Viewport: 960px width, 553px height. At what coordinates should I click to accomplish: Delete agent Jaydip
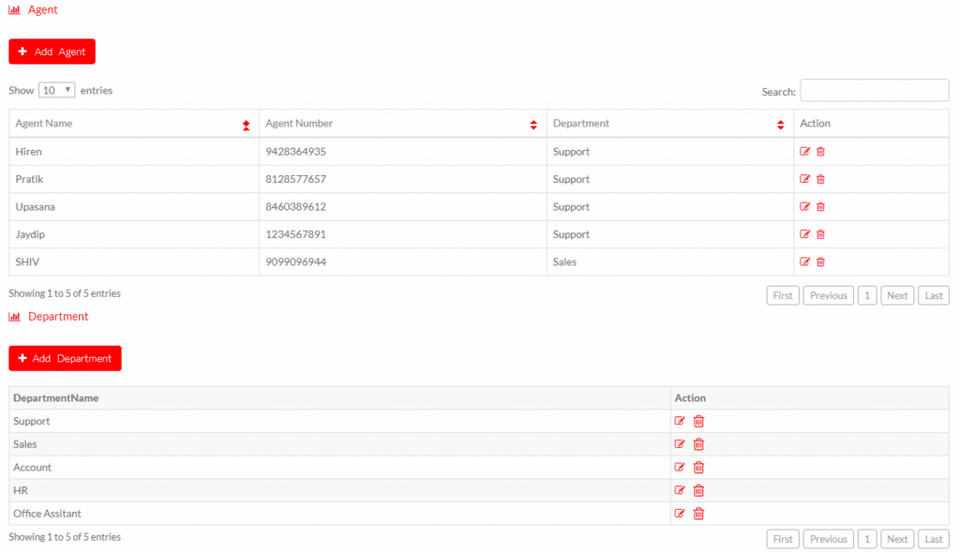click(820, 234)
